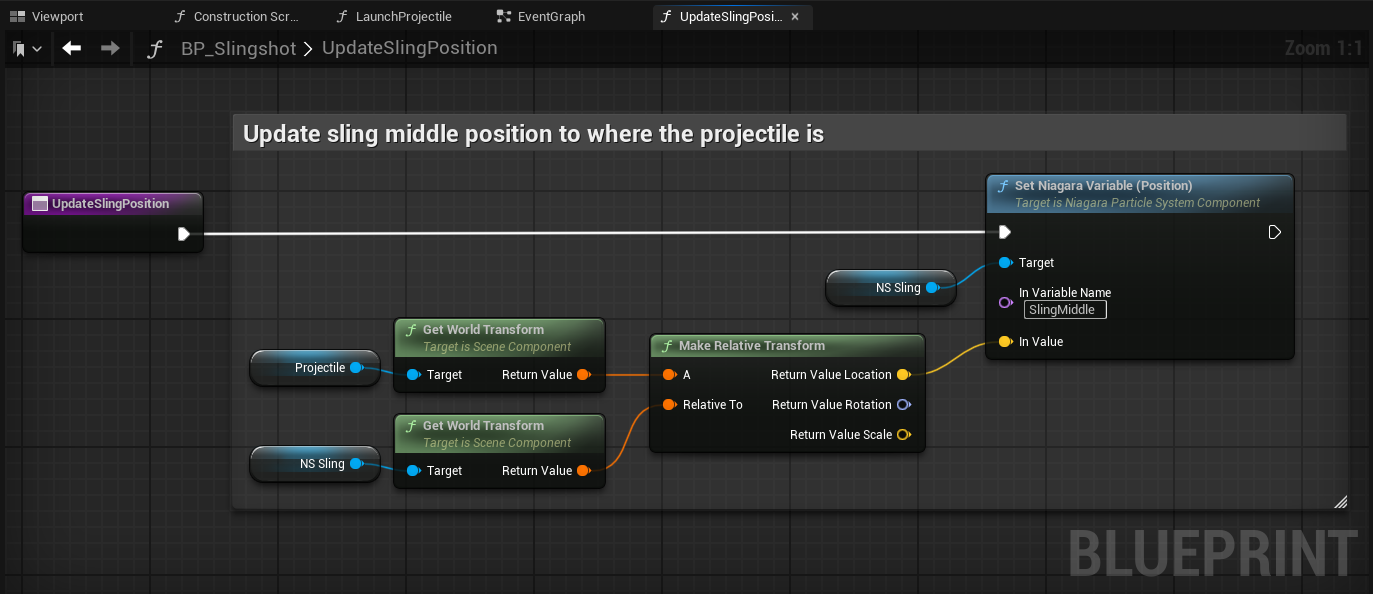Click the Return Value Rotation output pin
Screen dimensions: 1373x594
pos(903,405)
